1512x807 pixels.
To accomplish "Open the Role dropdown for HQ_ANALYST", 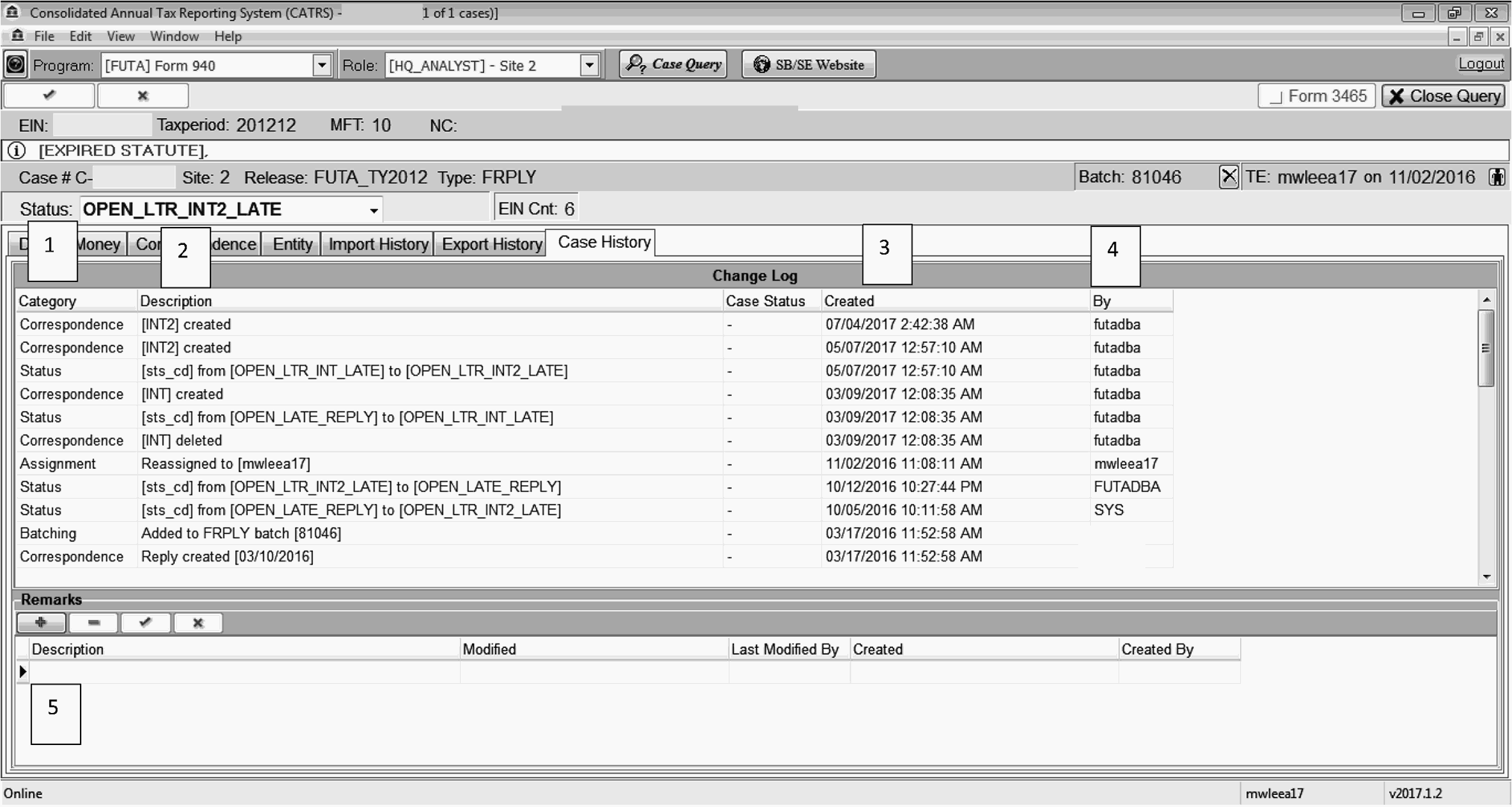I will tap(589, 65).
